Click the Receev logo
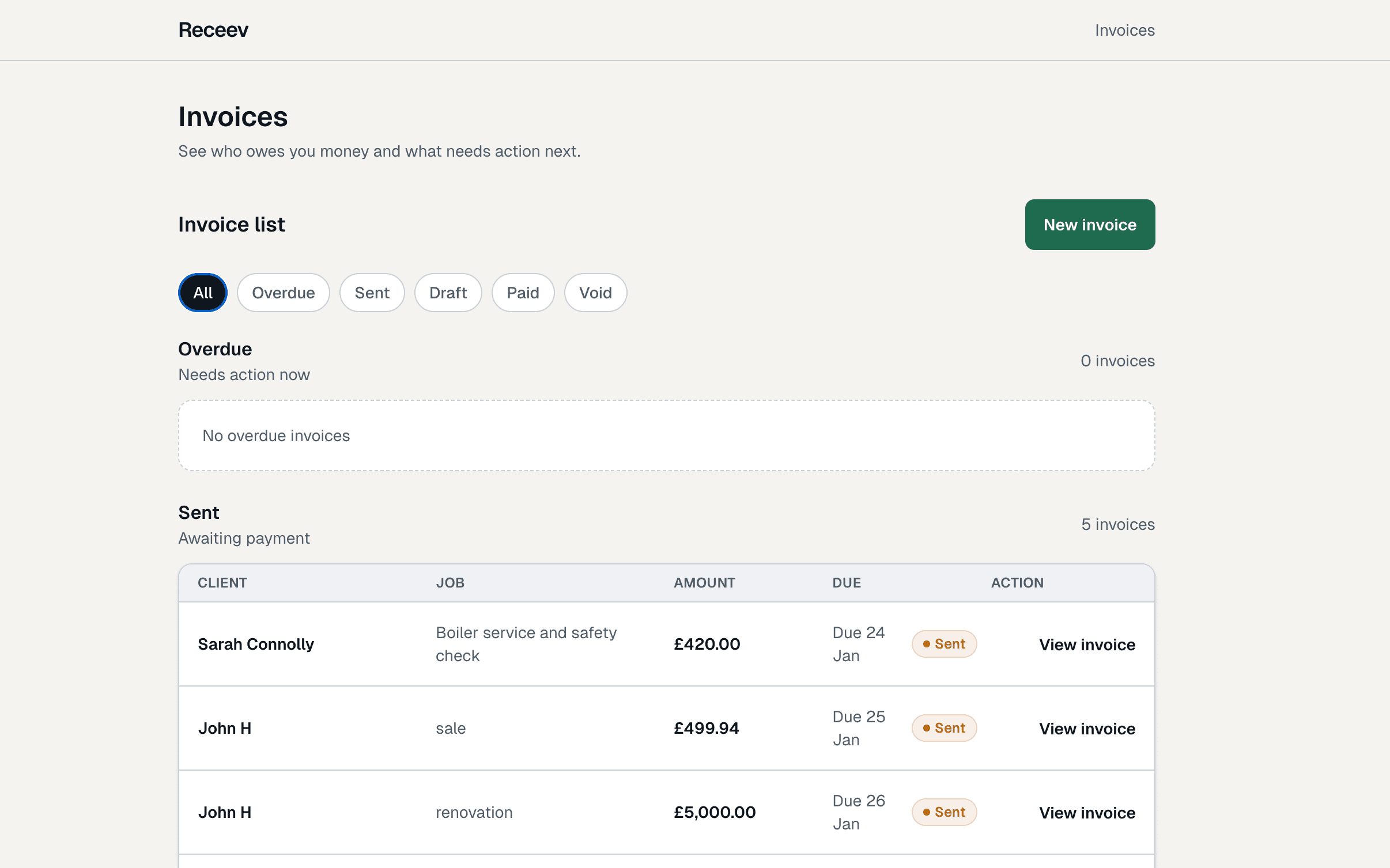The width and height of the screenshot is (1390, 868). (213, 29)
